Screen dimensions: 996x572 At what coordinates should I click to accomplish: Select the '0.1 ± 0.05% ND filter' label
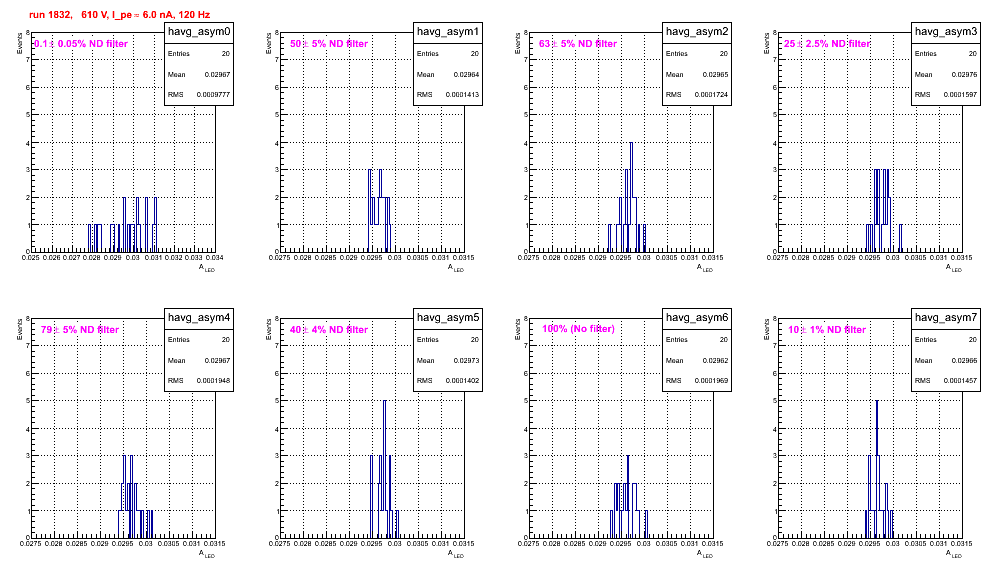click(81, 44)
